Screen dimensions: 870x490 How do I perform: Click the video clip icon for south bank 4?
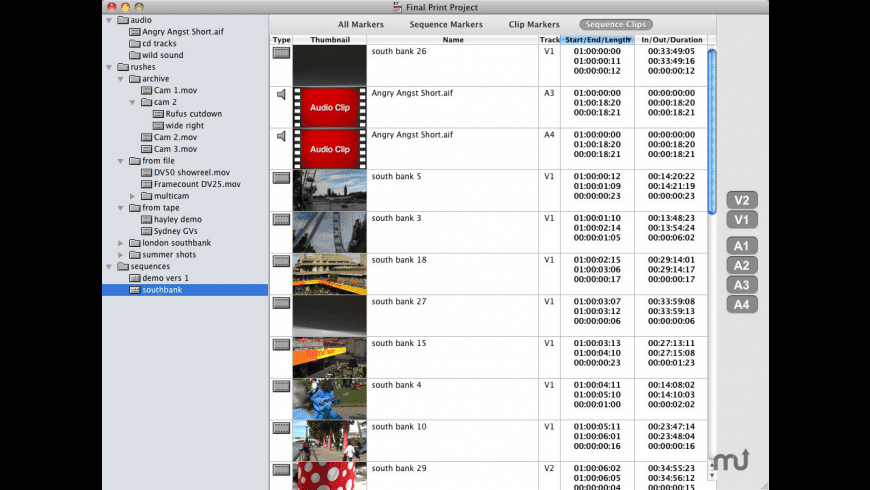pyautogui.click(x=281, y=386)
